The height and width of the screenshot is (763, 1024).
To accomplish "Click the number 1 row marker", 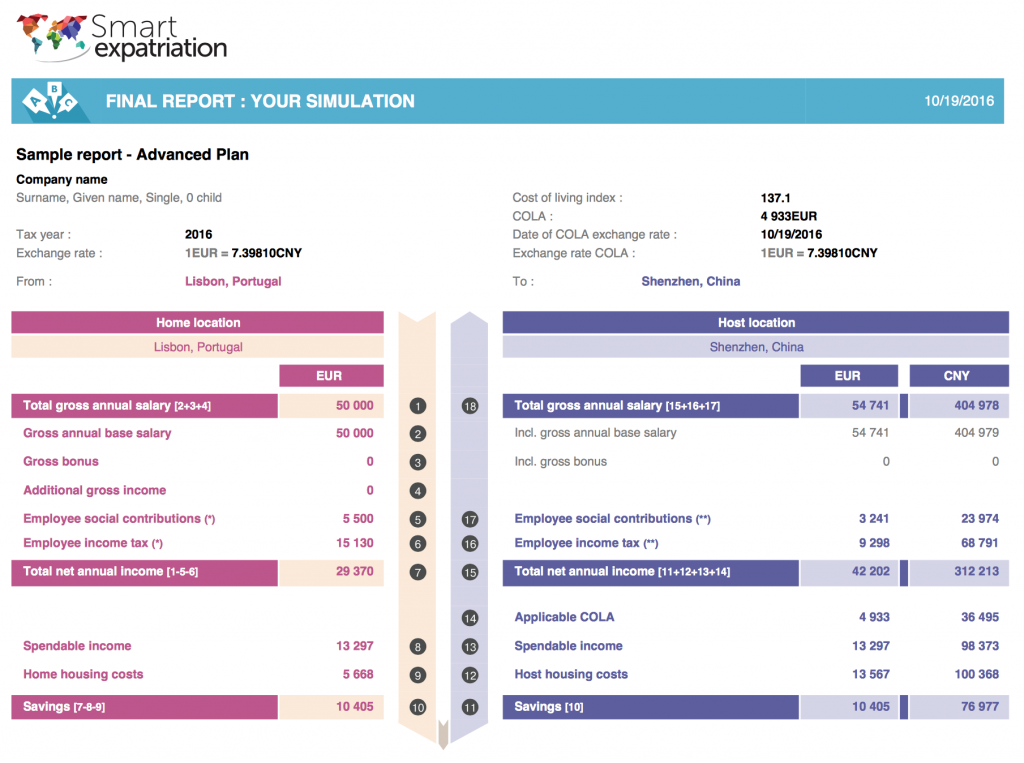I will coord(418,406).
